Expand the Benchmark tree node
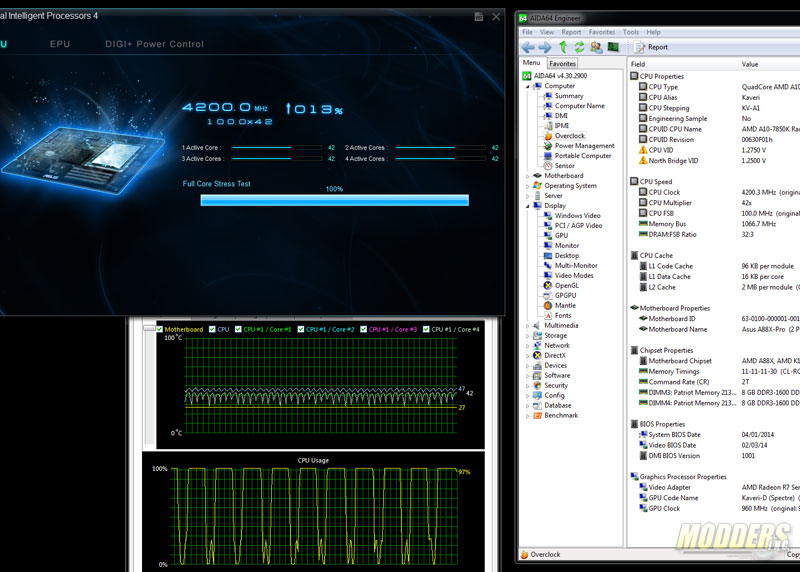Image resolution: width=800 pixels, height=572 pixels. 528,416
